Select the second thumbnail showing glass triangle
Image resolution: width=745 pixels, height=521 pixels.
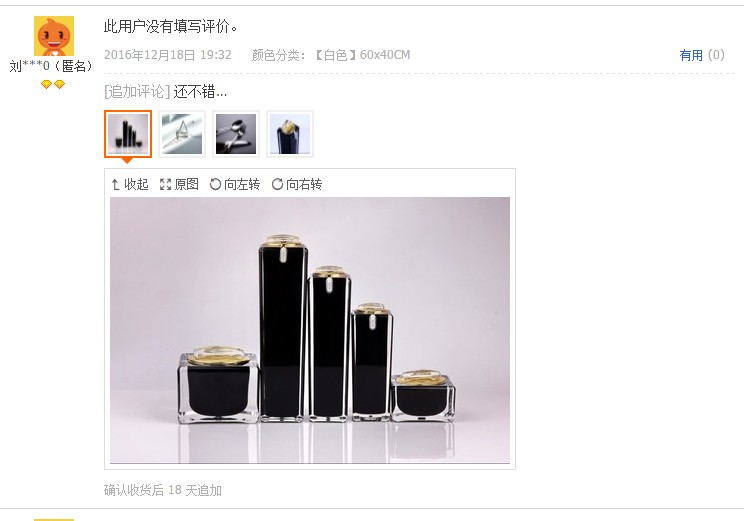pos(182,134)
